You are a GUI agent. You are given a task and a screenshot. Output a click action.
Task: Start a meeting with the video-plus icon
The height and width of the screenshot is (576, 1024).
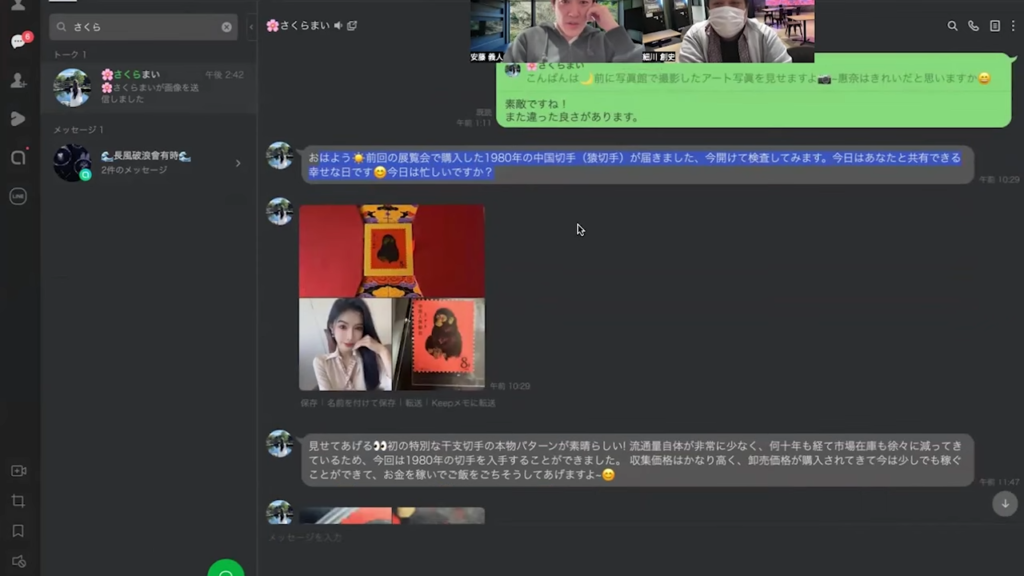pyautogui.click(x=18, y=471)
